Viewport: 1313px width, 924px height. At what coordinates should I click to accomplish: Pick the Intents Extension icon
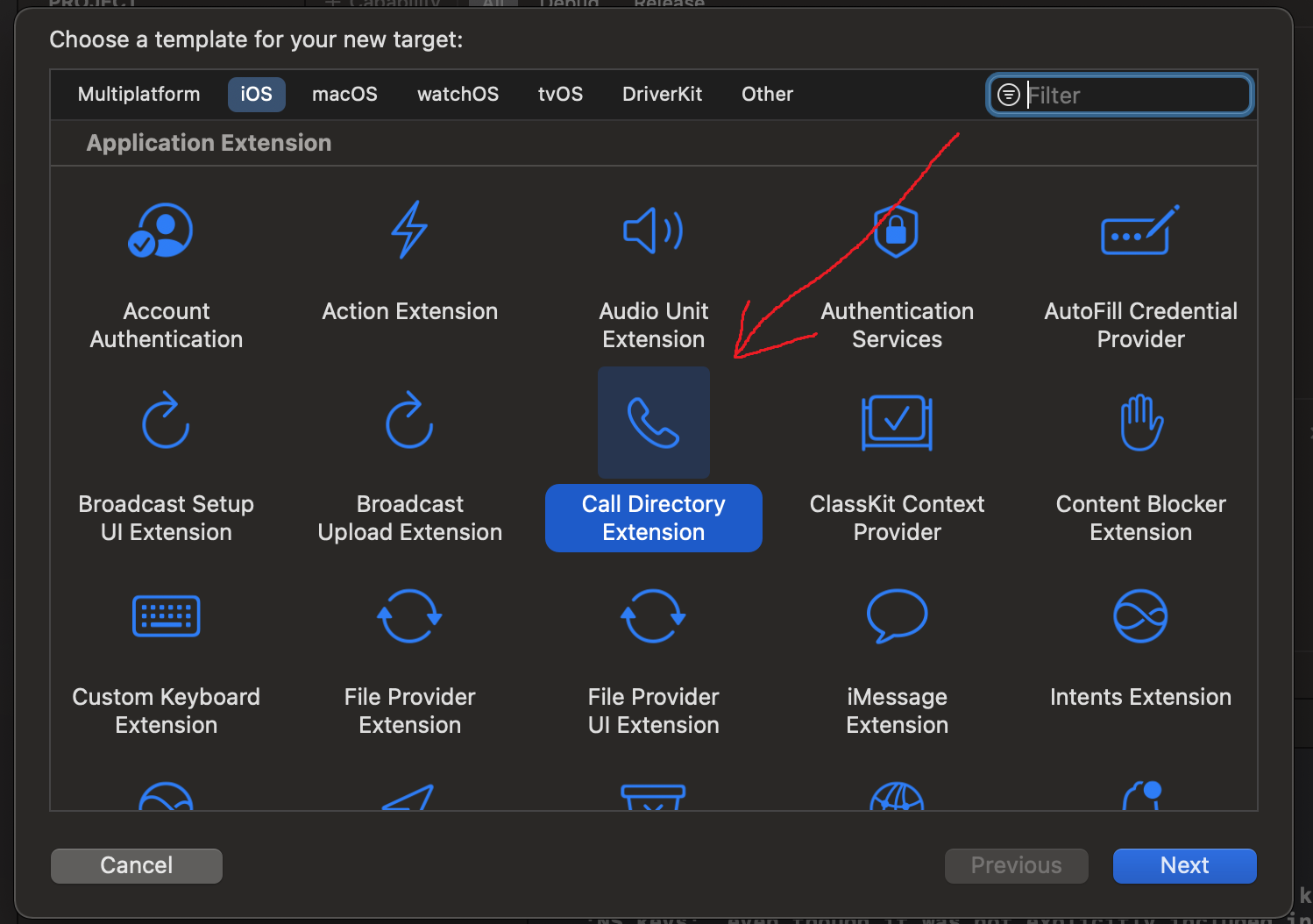coord(1139,615)
